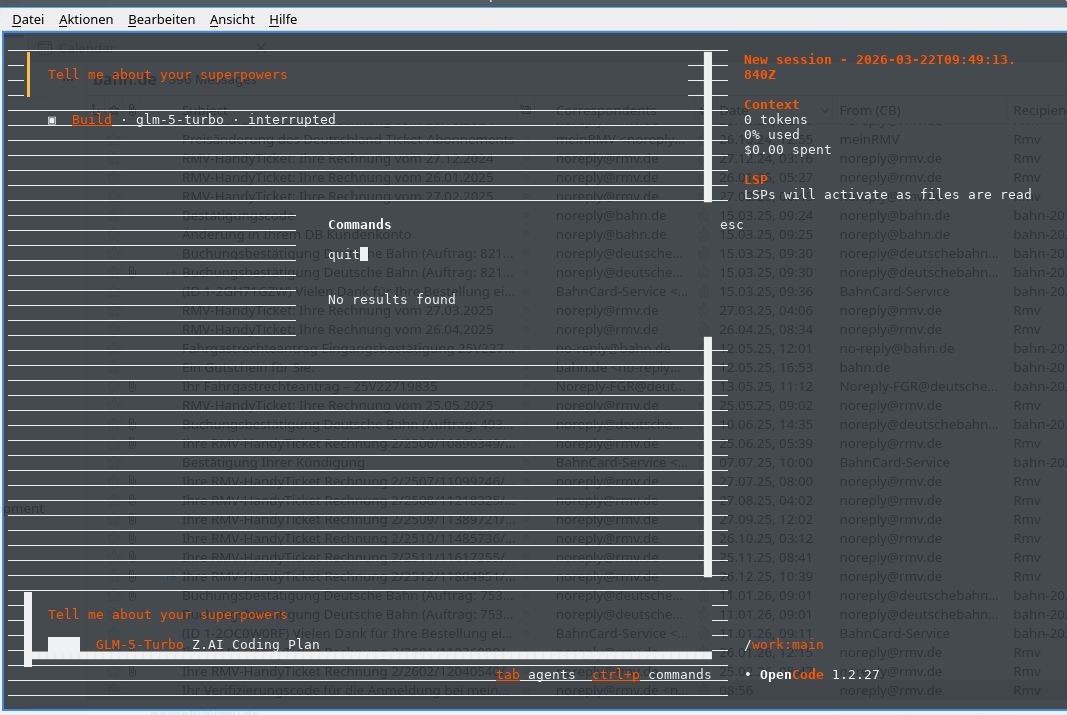The height and width of the screenshot is (715, 1067).
Task: Open the Datei menu
Action: [x=28, y=19]
